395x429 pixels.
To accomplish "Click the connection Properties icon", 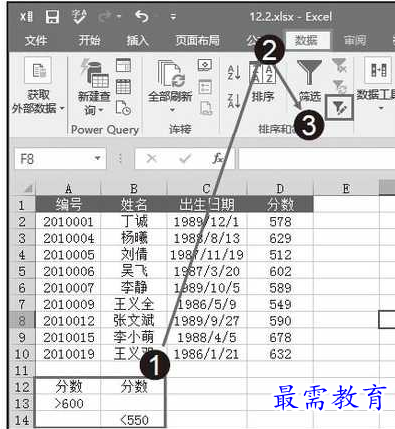I will (205, 87).
